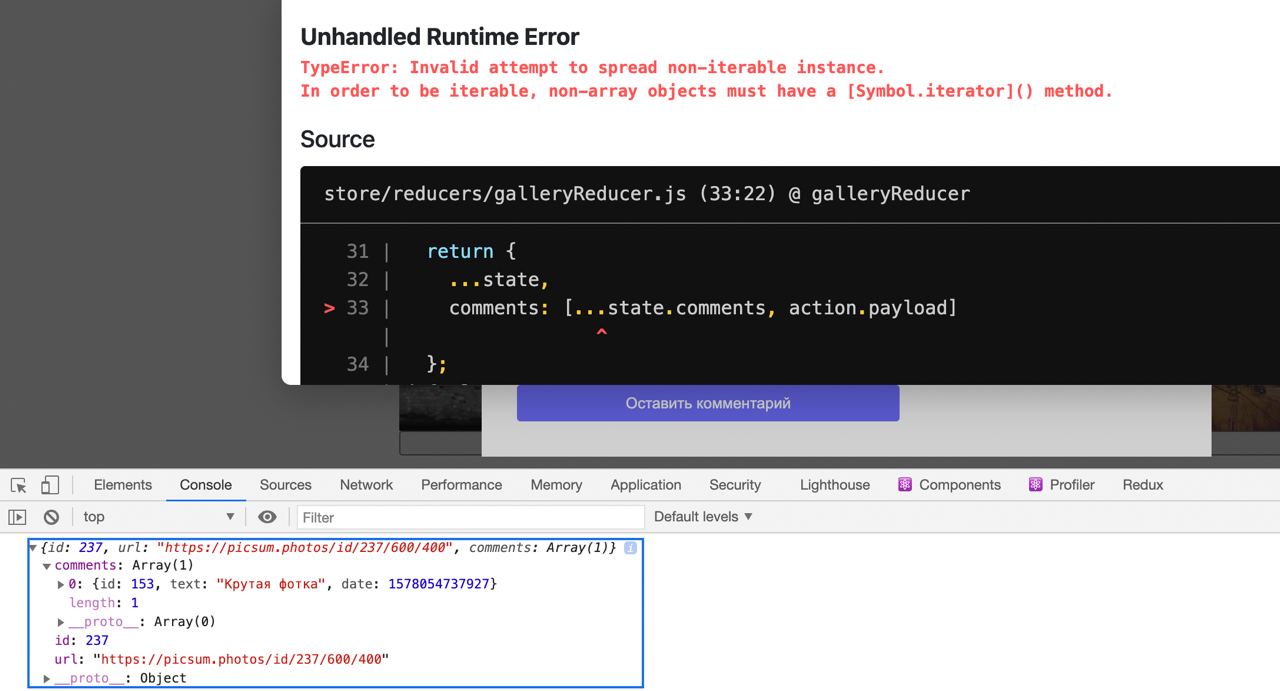
Task: Open the Network tab
Action: coord(366,485)
